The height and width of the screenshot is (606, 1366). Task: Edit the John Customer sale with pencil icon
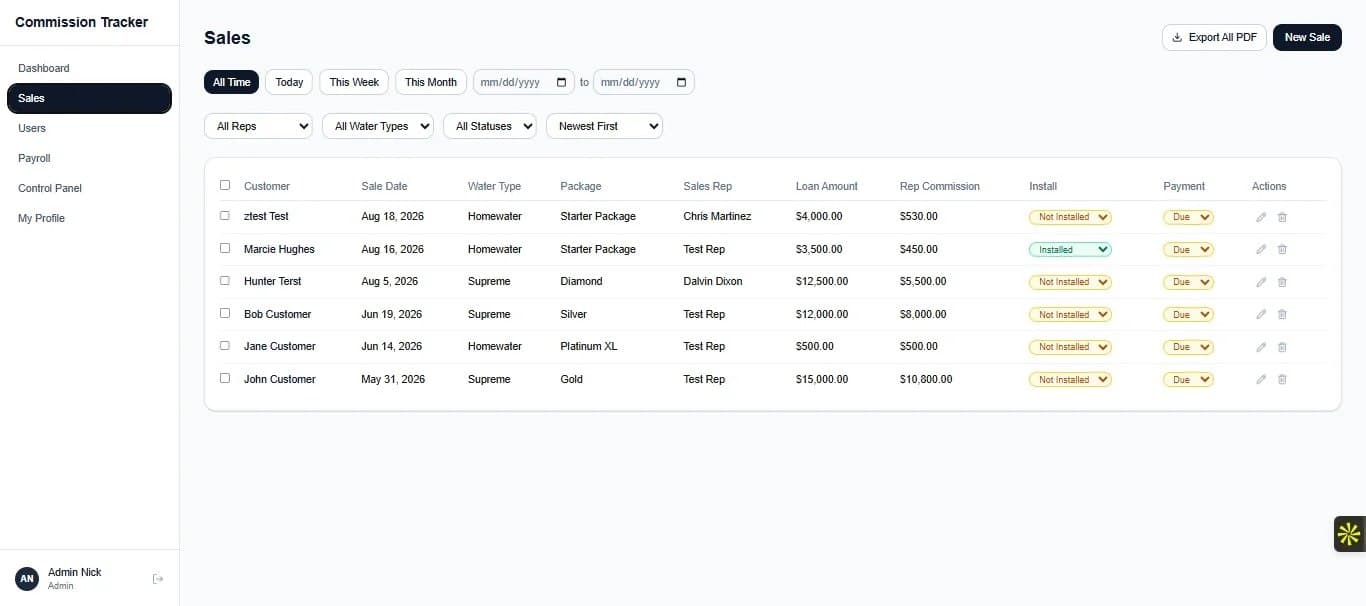point(1261,379)
